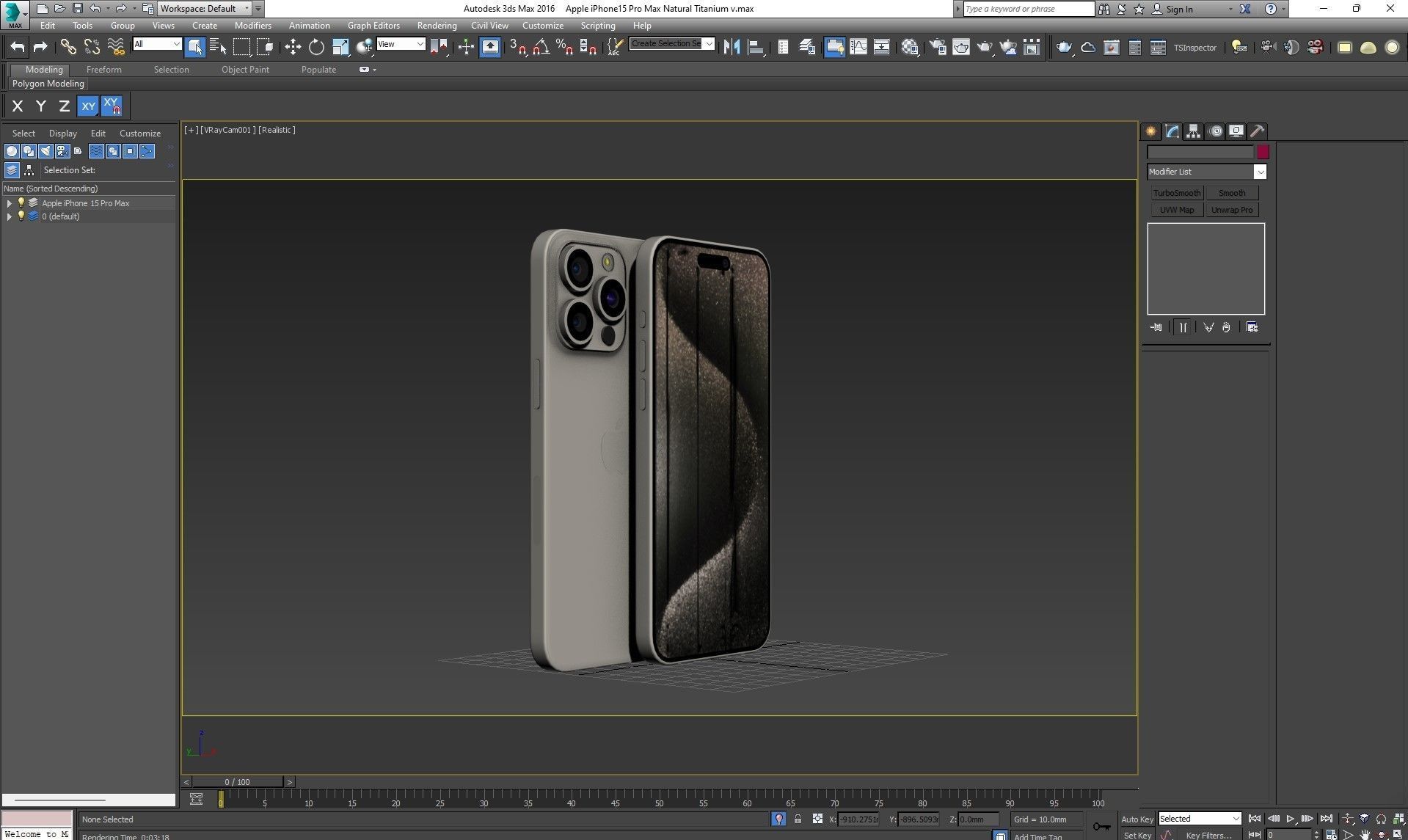1408x840 pixels.
Task: Open Key Filters dialog
Action: click(1208, 835)
